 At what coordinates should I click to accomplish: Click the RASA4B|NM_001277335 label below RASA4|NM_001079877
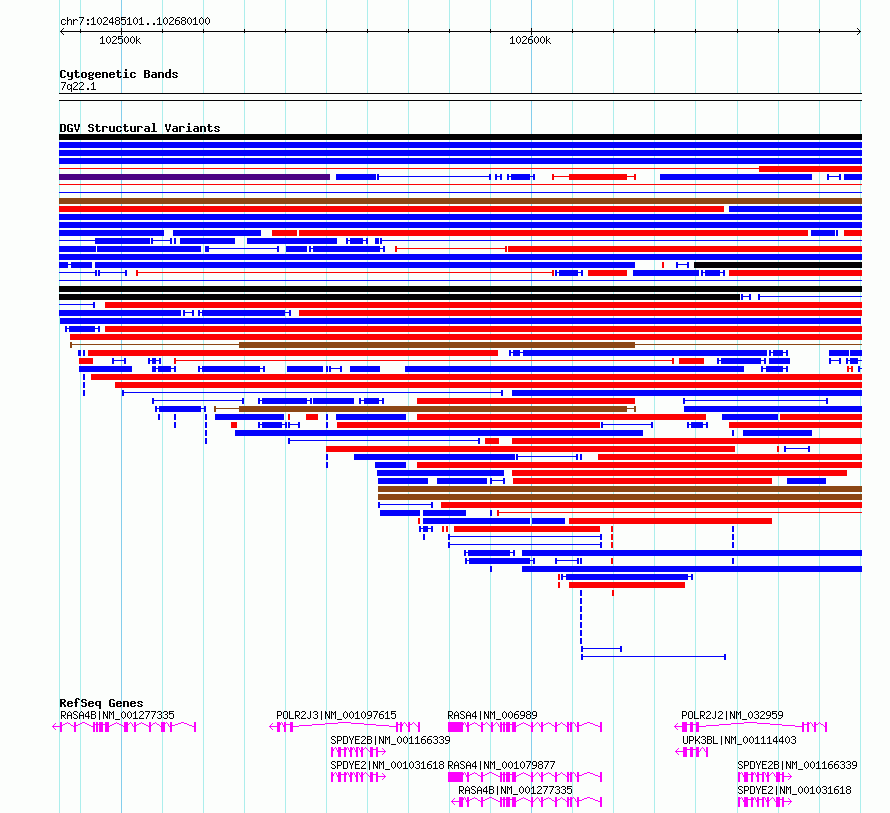pos(515,790)
